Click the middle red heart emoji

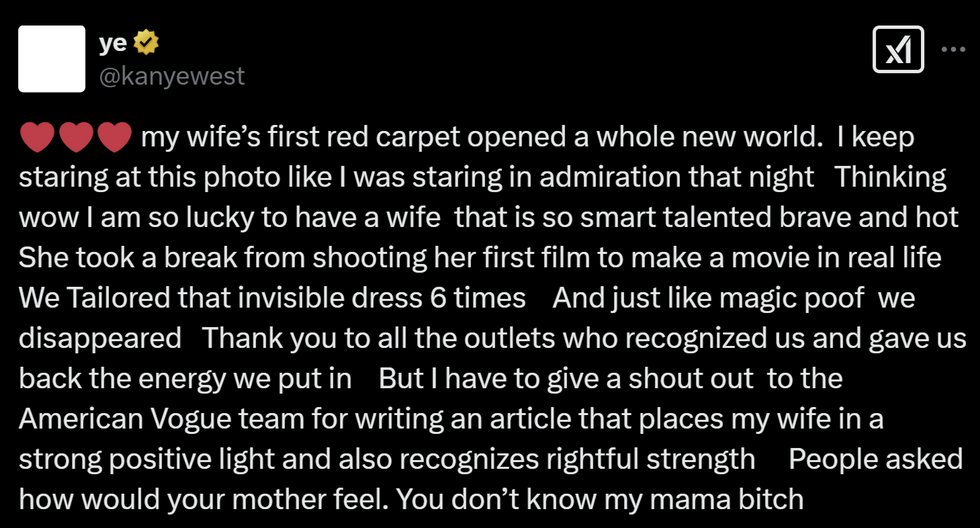(76, 137)
